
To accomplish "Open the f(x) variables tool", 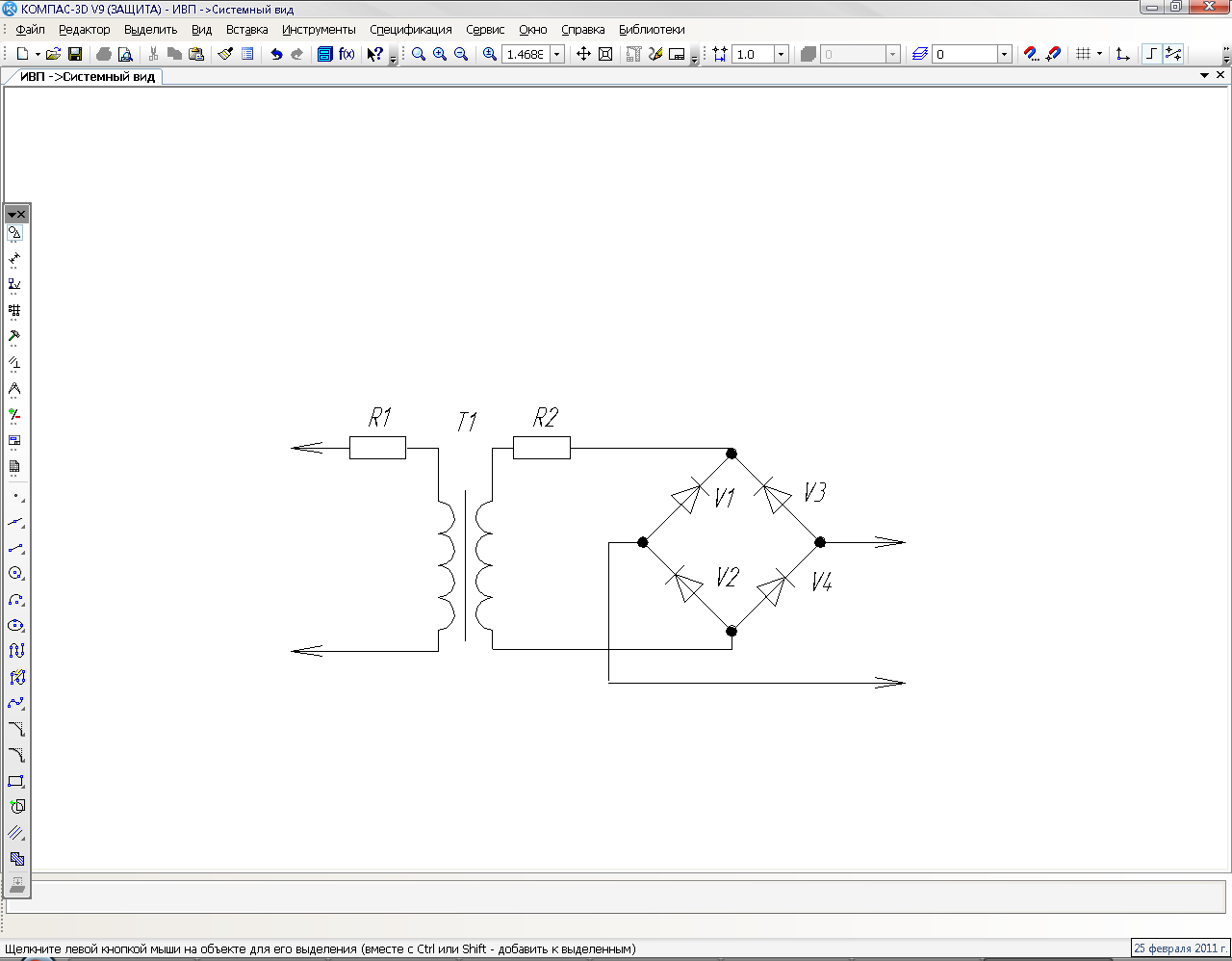I will point(346,55).
